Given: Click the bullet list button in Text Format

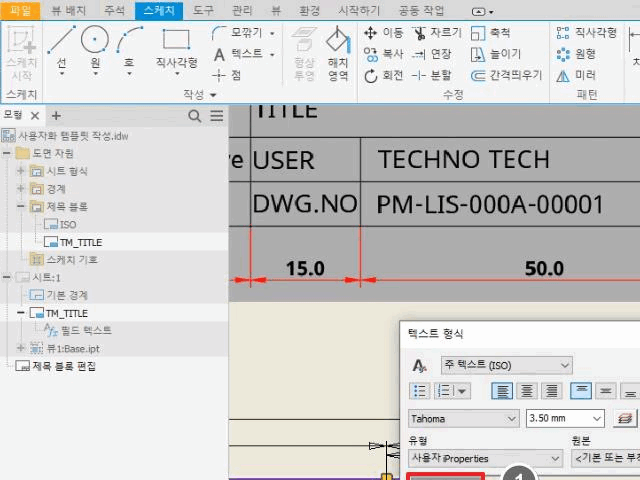Looking at the screenshot, I should (419, 391).
